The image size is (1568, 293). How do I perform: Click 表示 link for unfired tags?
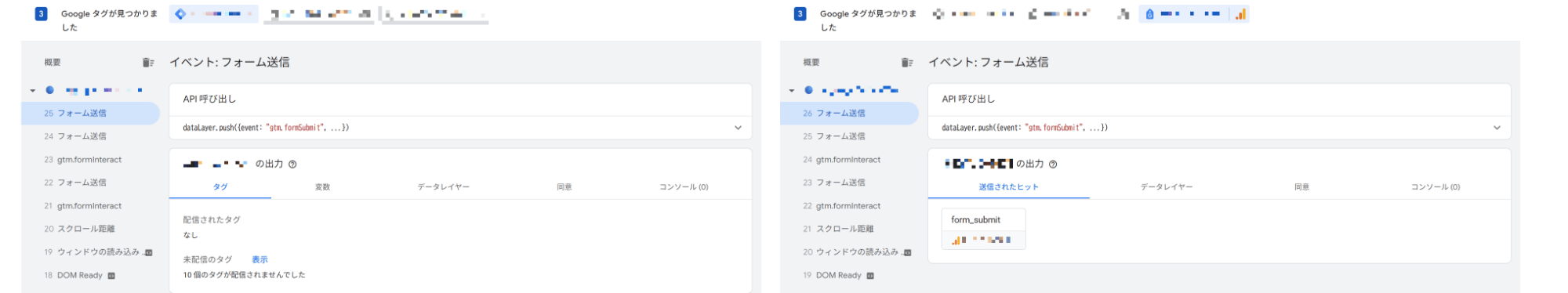(x=260, y=259)
